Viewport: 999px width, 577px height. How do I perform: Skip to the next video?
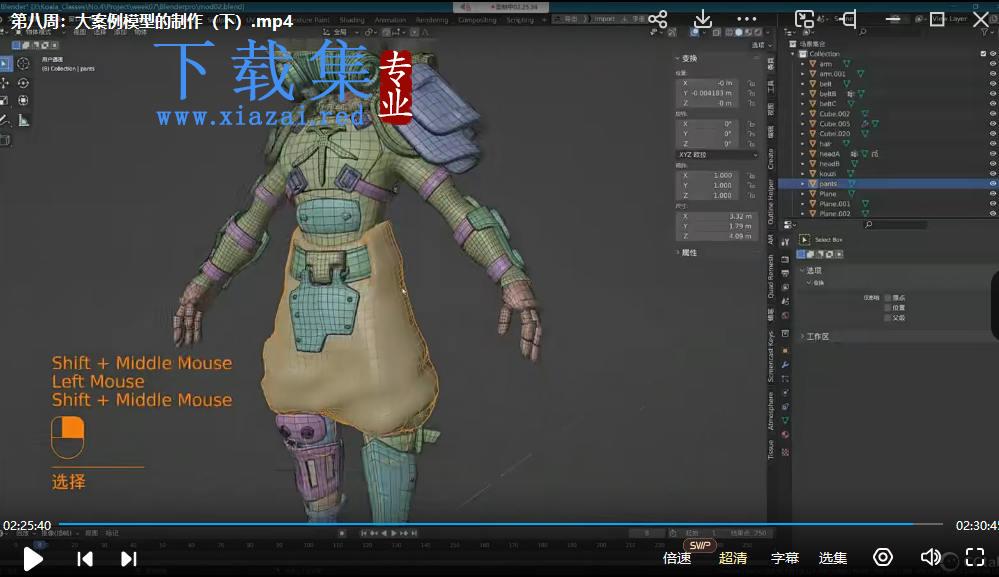[129, 559]
